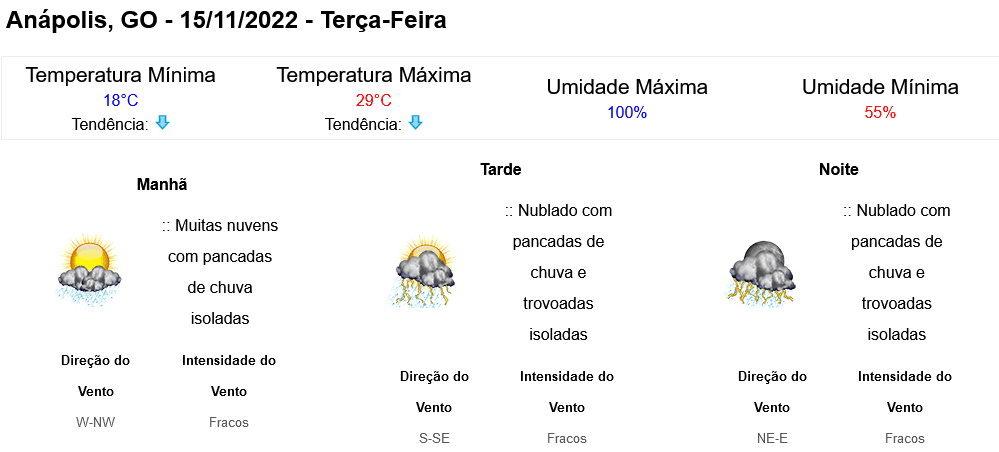Click the maximum temperature trend down arrow
Viewport: 999px width, 452px height.
click(x=415, y=122)
